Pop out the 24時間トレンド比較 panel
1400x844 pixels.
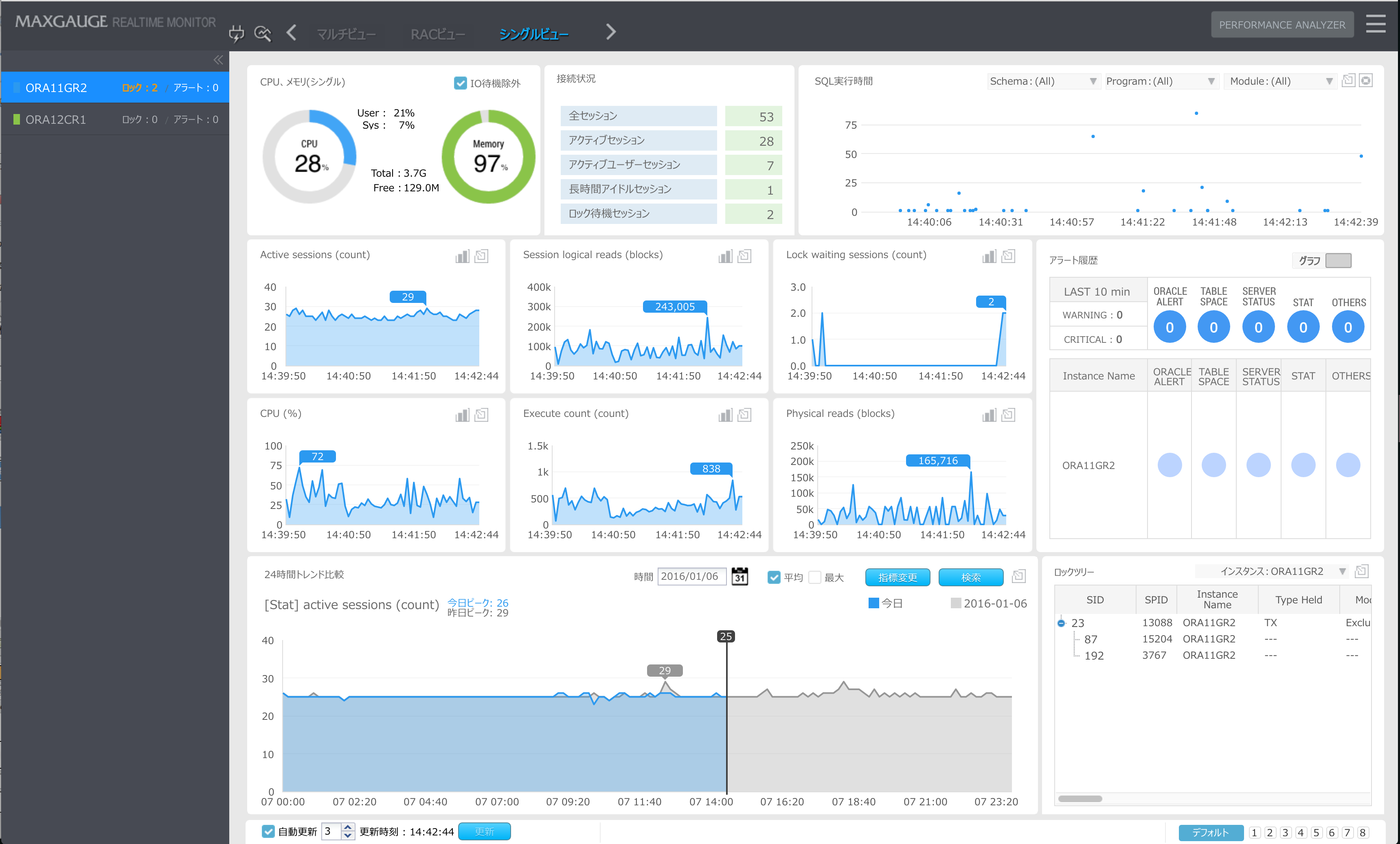pos(1019,576)
